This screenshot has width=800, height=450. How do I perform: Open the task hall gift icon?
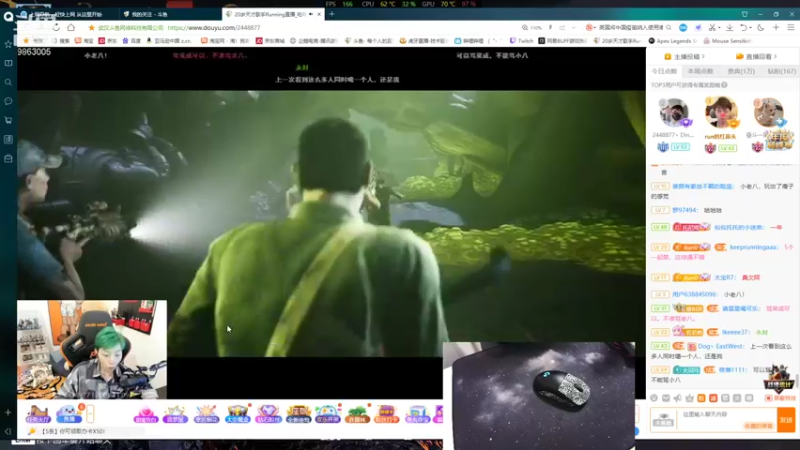tap(38, 414)
